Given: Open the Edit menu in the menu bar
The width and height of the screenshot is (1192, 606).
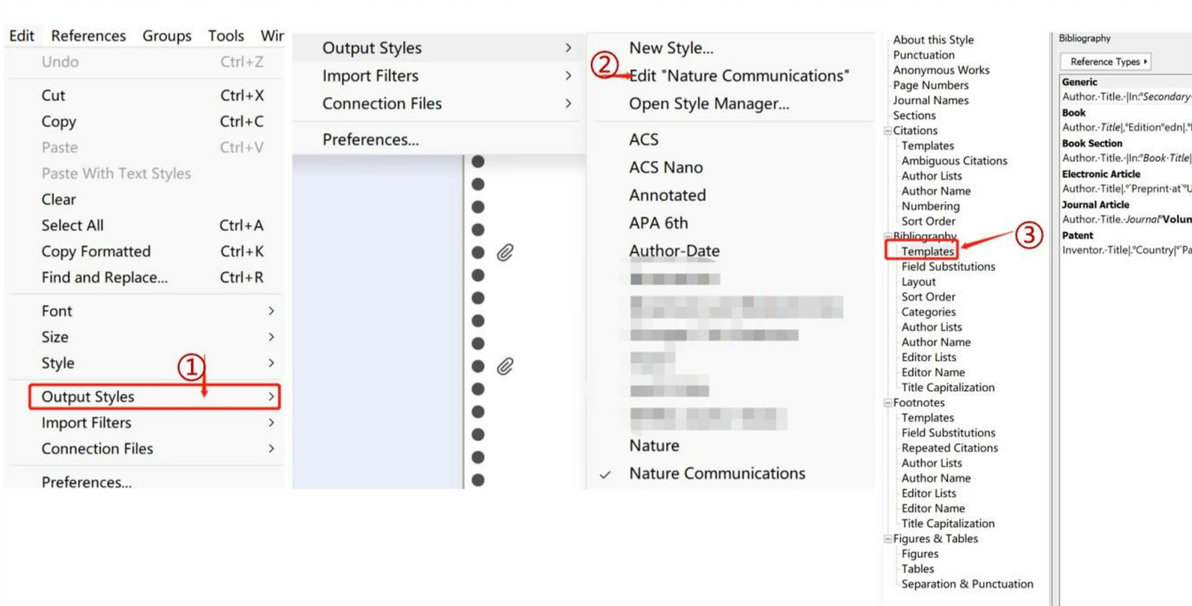Looking at the screenshot, I should pos(21,36).
